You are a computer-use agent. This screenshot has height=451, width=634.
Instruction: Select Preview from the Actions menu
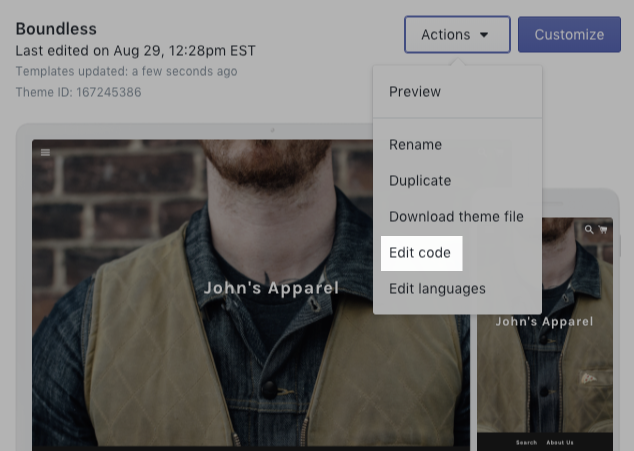[415, 92]
